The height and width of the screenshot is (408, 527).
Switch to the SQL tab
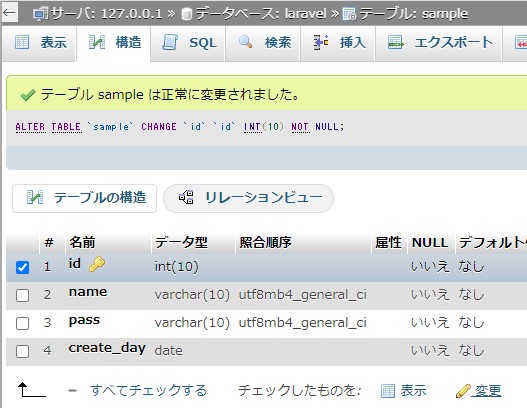(x=189, y=43)
